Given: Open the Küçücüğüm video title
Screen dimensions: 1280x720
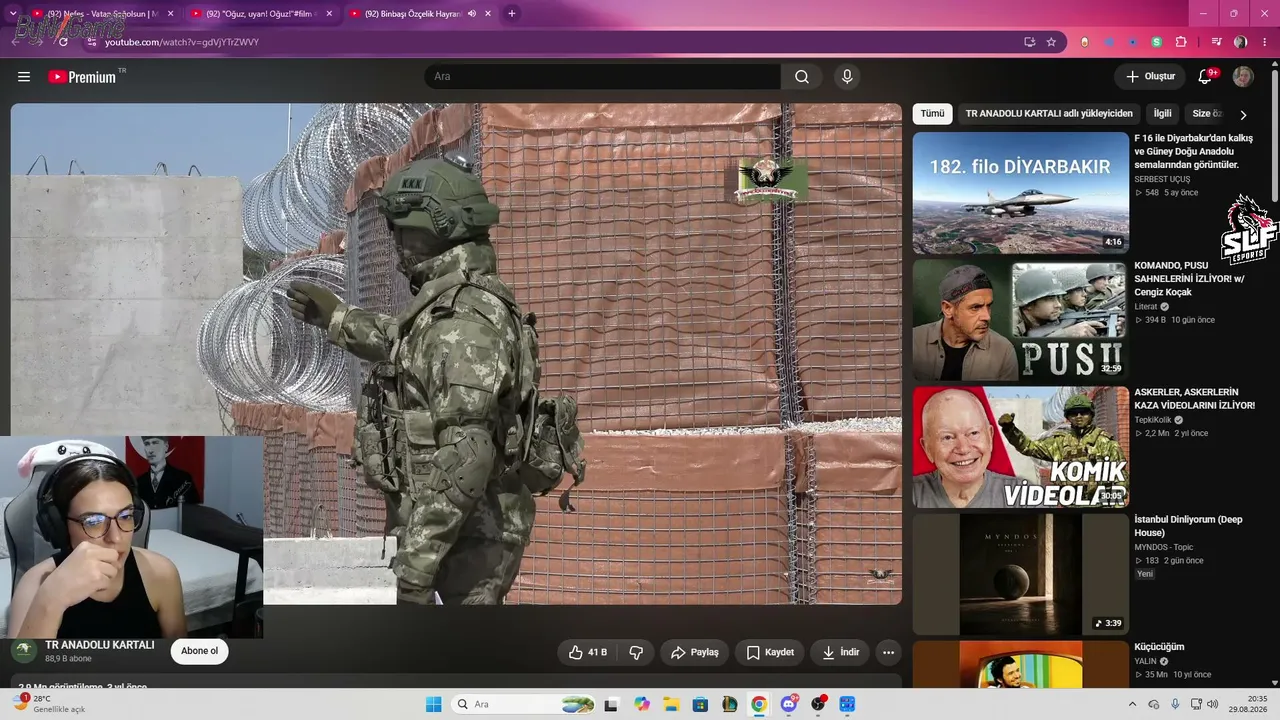Looking at the screenshot, I should coord(1159,647).
